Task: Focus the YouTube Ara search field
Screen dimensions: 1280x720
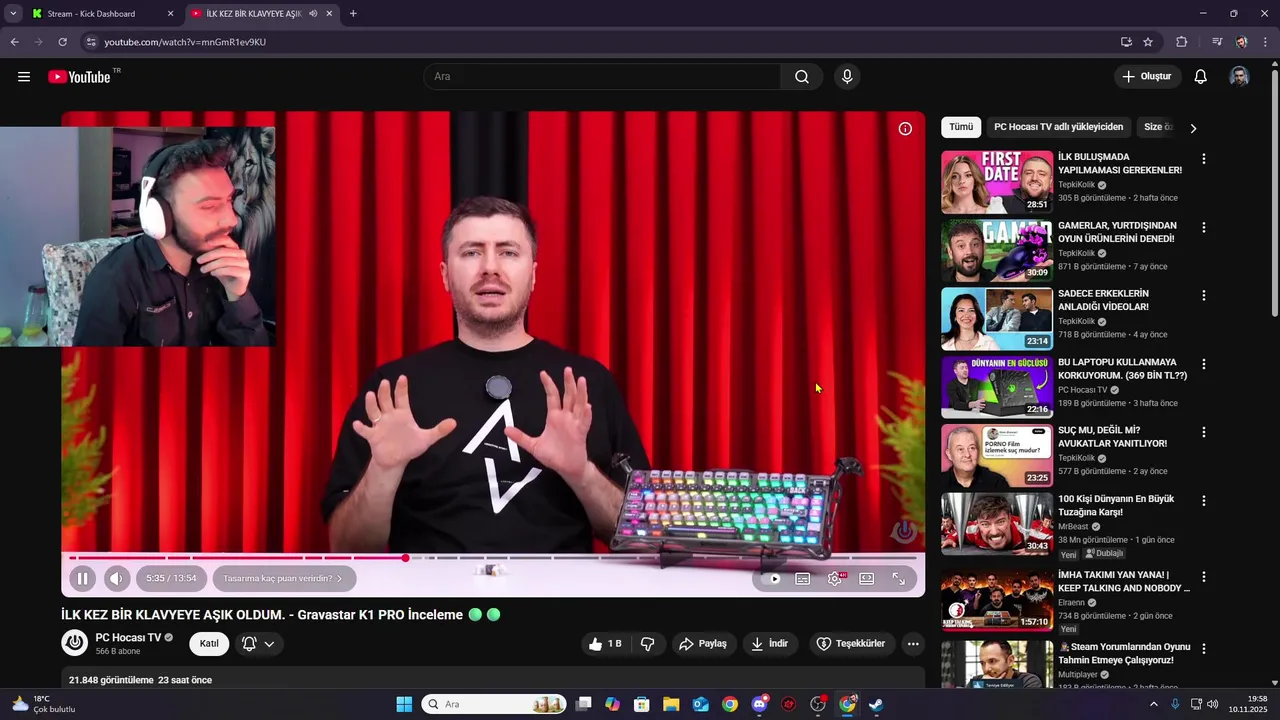Action: point(603,77)
